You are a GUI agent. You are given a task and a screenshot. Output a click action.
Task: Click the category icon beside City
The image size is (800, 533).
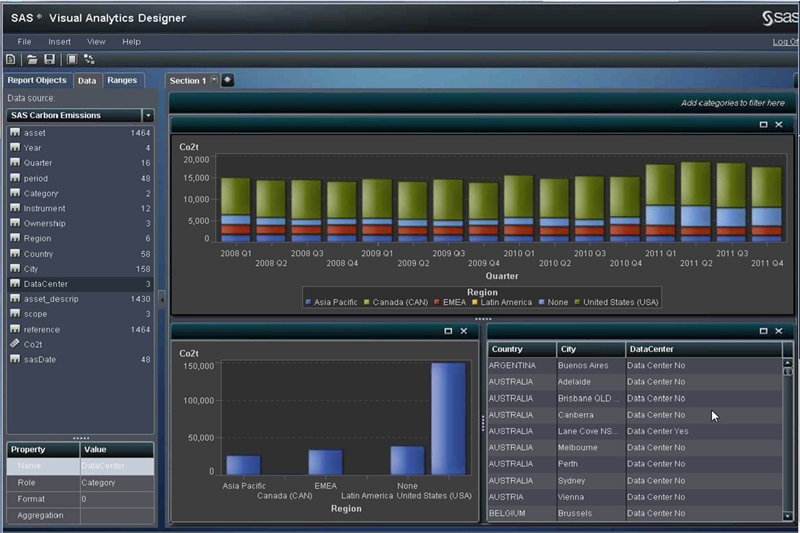point(15,268)
